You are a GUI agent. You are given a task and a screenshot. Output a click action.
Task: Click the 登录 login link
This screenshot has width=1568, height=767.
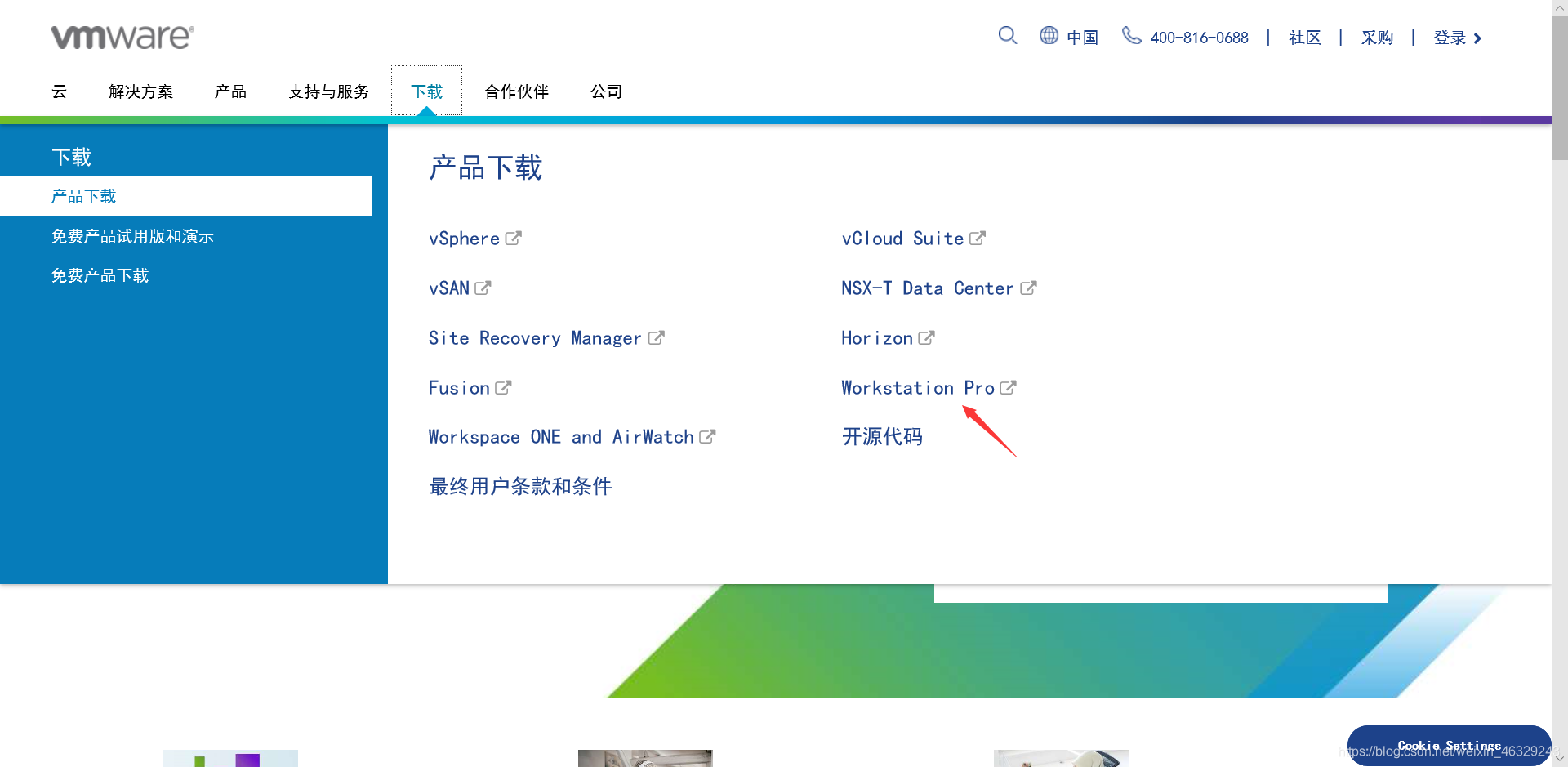1450,38
